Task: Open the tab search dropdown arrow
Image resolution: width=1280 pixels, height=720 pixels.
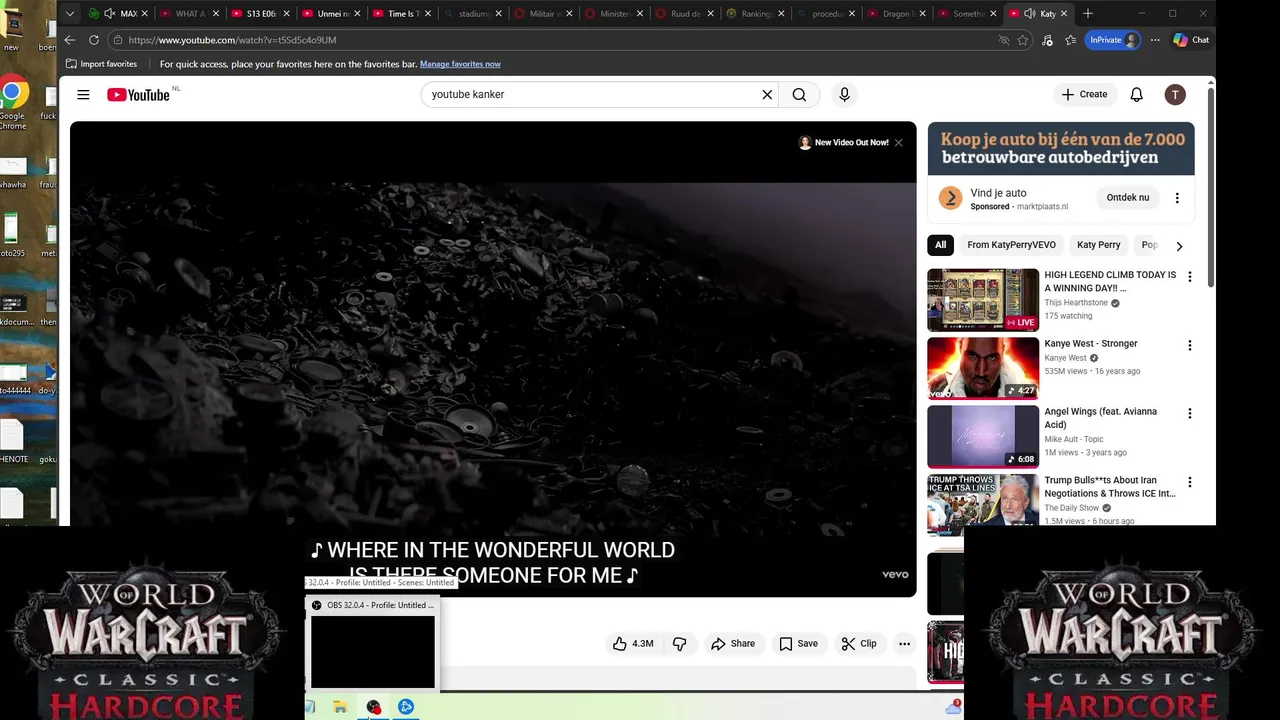Action: tap(69, 14)
